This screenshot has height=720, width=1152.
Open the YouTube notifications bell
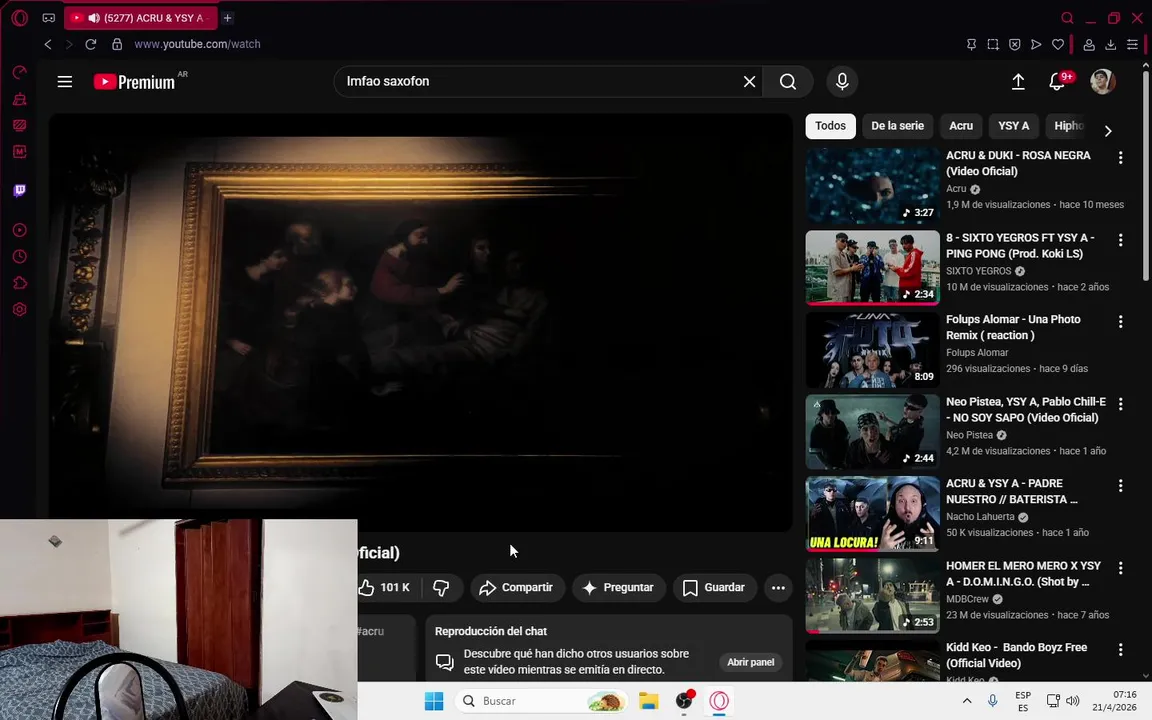[1056, 82]
